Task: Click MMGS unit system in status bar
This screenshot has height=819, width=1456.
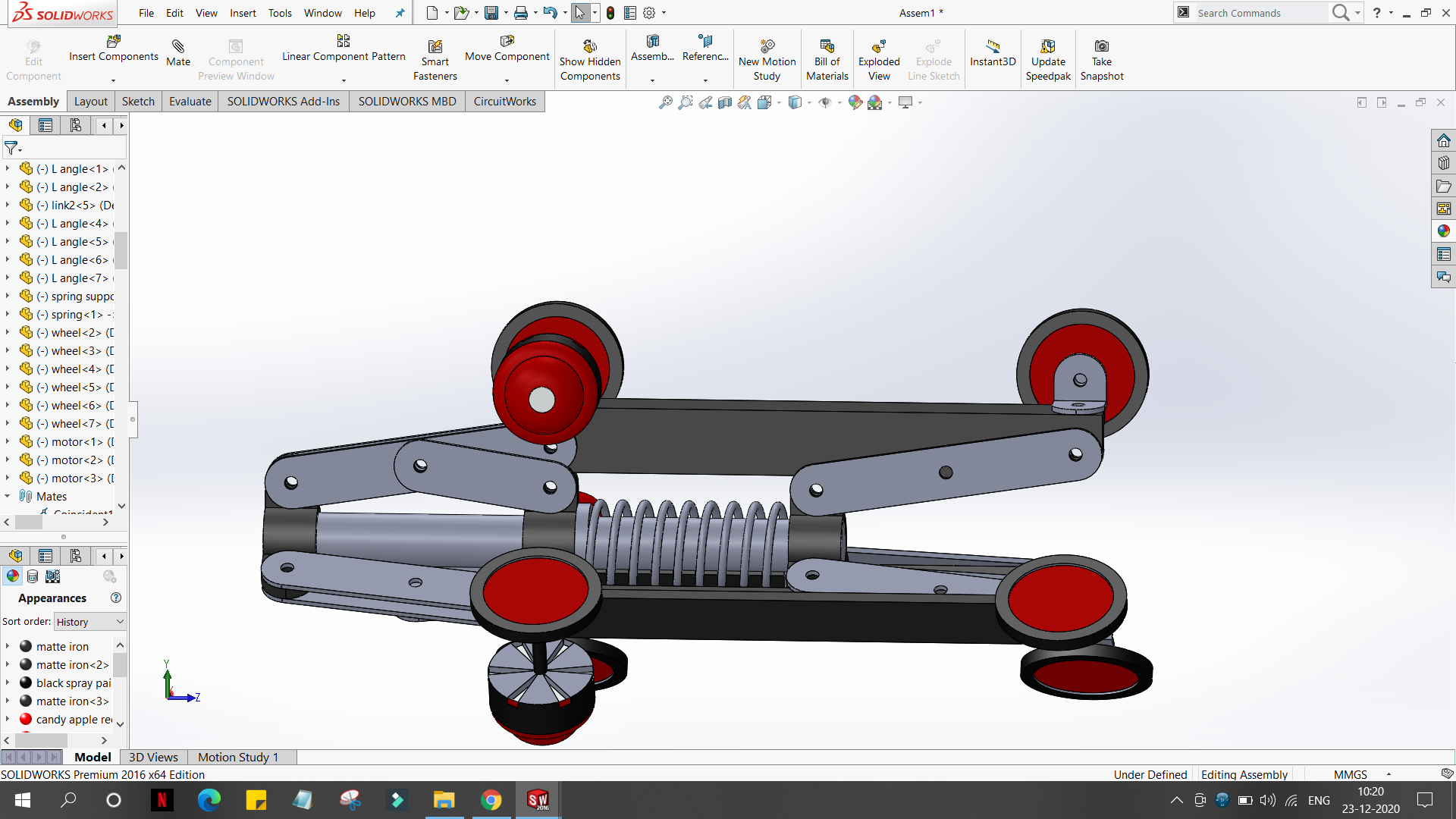Action: point(1351,774)
